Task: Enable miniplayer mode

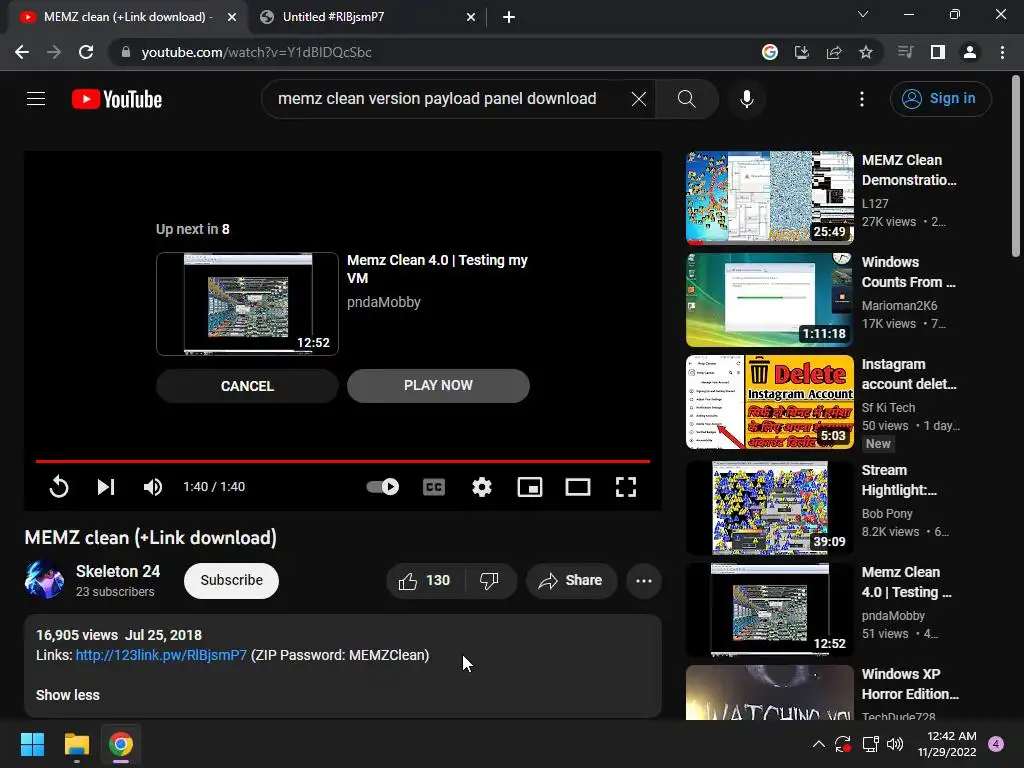Action: point(530,487)
